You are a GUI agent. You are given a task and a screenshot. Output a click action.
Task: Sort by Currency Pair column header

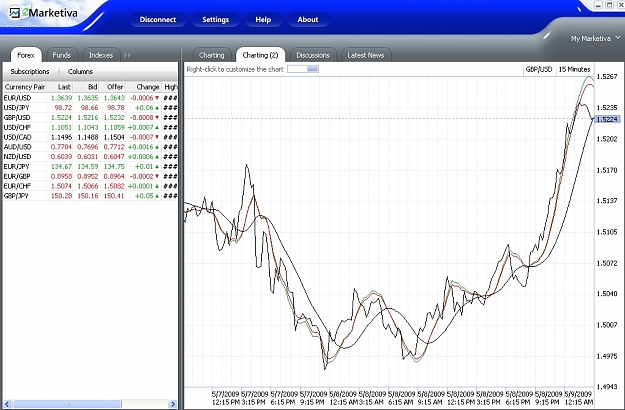(25, 87)
